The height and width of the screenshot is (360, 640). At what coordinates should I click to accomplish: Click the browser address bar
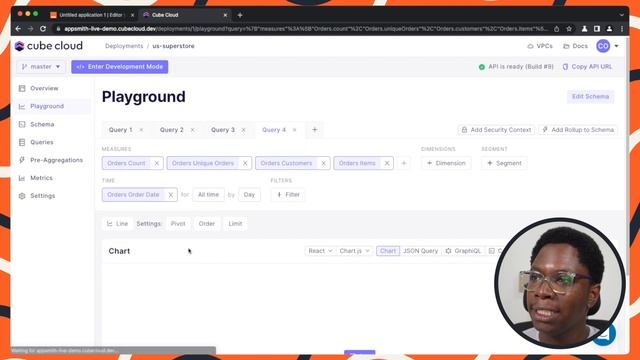pyautogui.click(x=306, y=29)
